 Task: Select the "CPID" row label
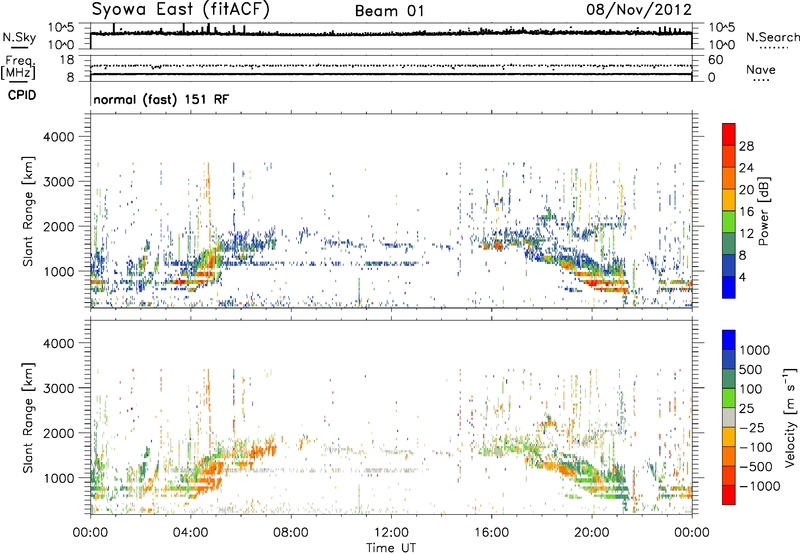coord(22,95)
